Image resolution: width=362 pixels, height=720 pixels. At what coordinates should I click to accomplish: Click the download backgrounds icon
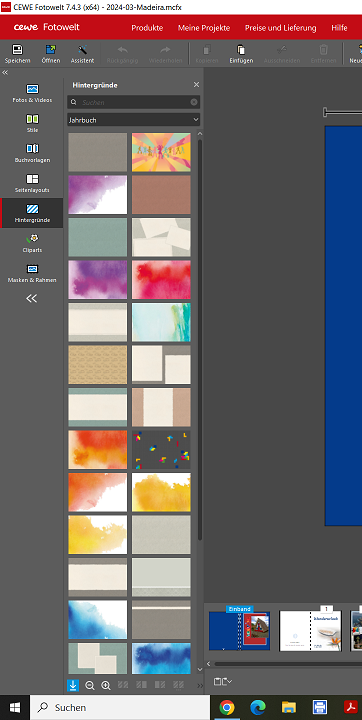[x=73, y=686]
